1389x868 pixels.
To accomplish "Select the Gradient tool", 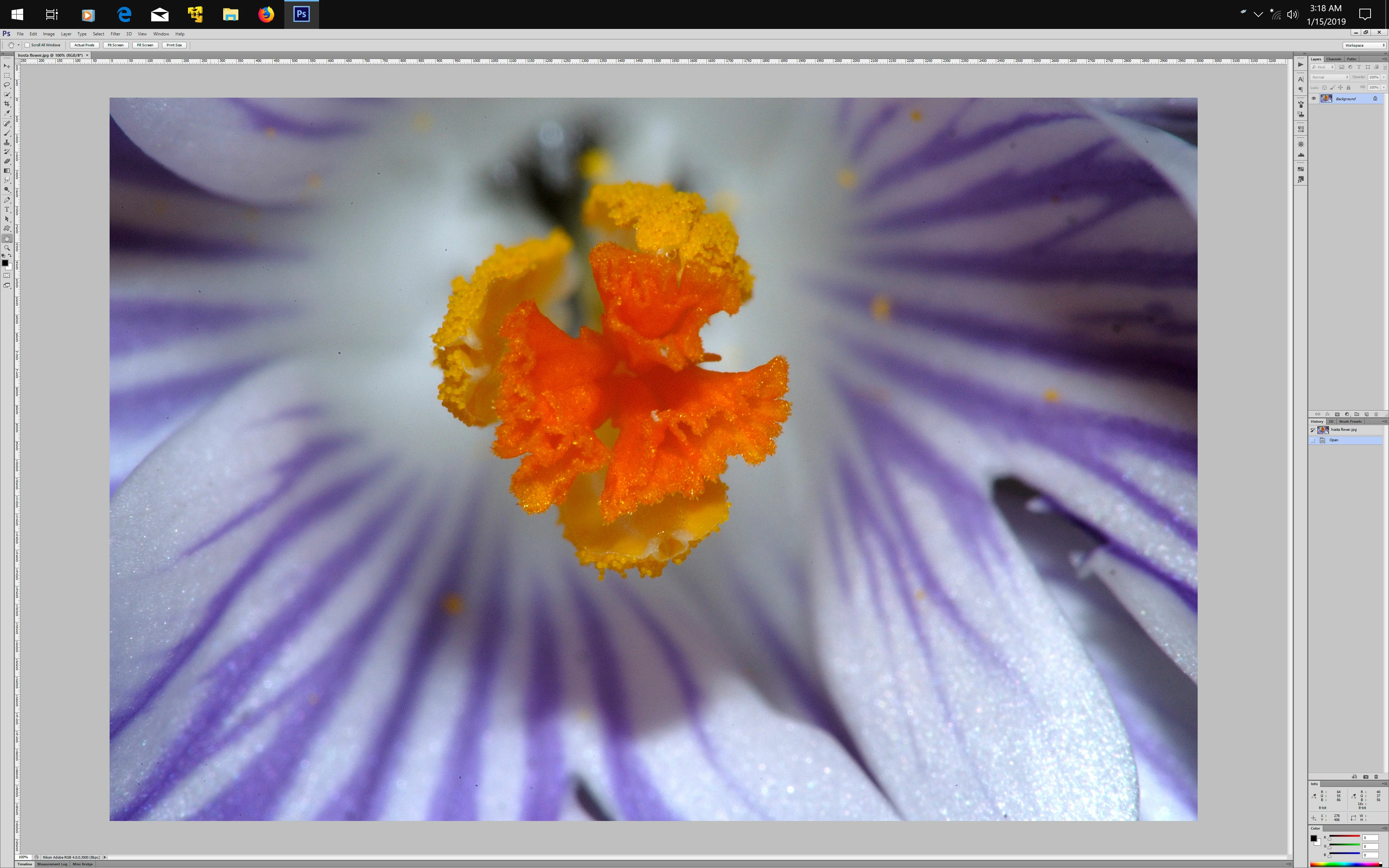I will click(x=7, y=171).
